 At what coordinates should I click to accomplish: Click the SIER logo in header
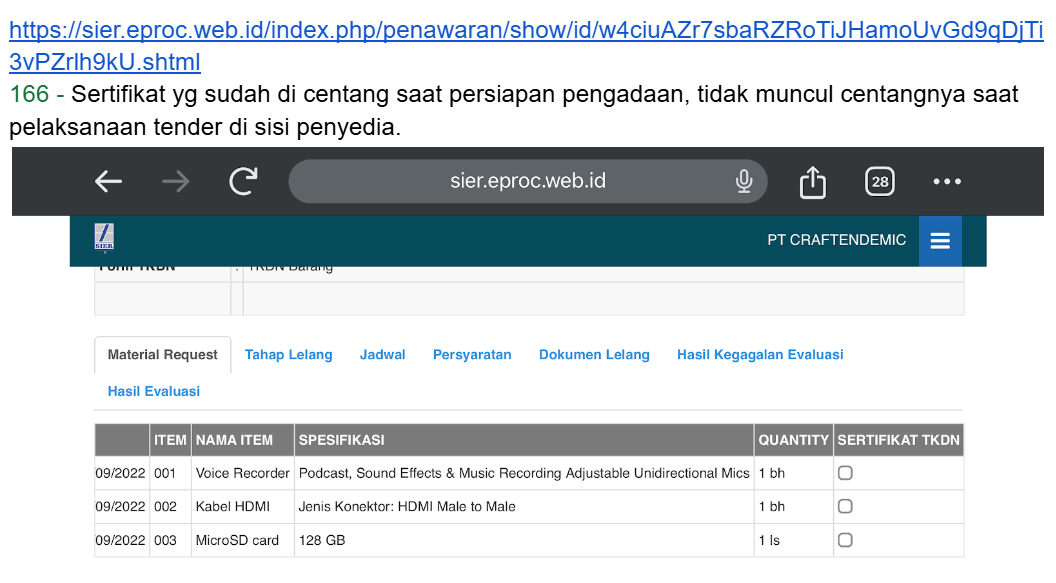104,238
